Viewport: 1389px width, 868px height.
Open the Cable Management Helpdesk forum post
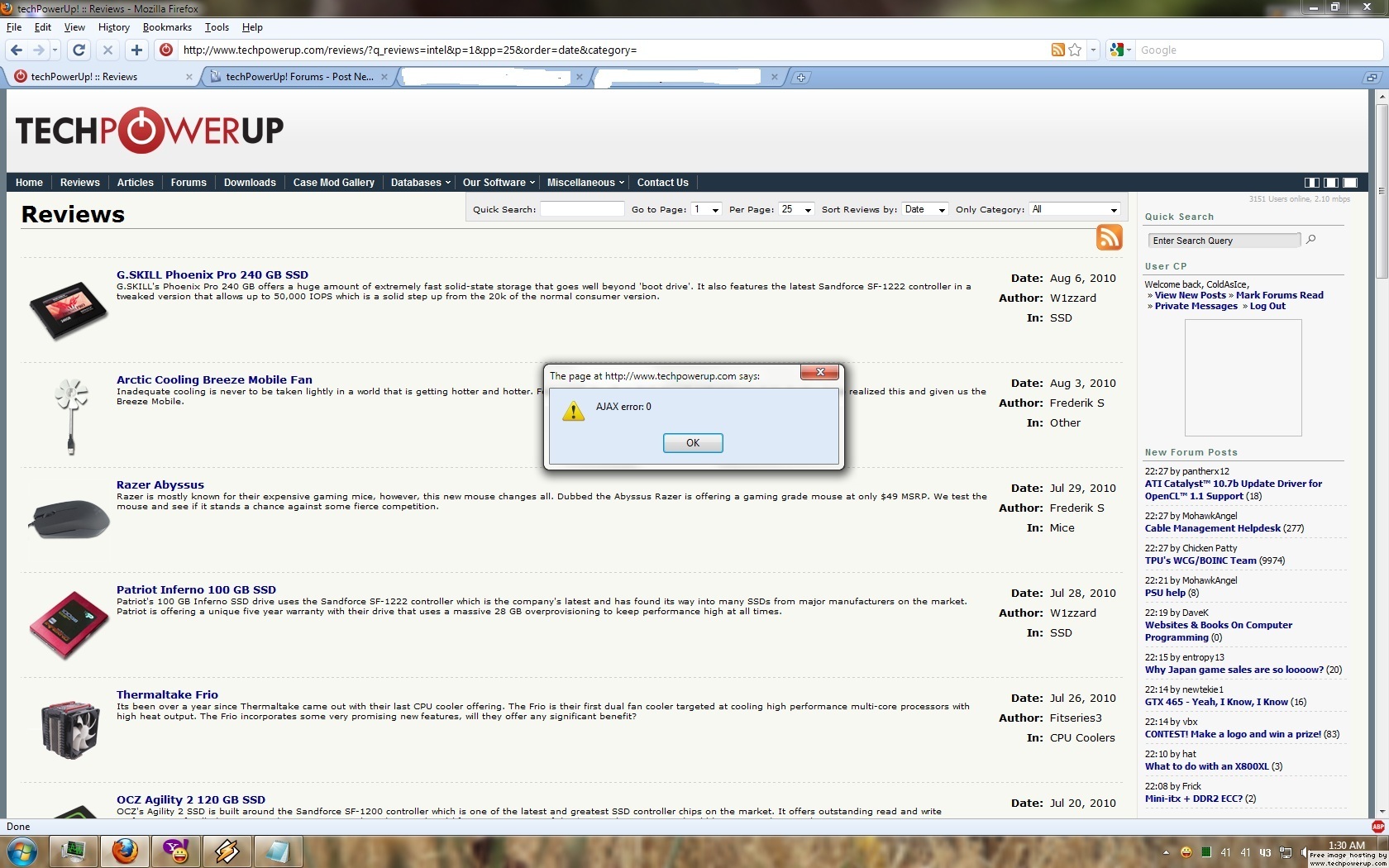[1213, 528]
